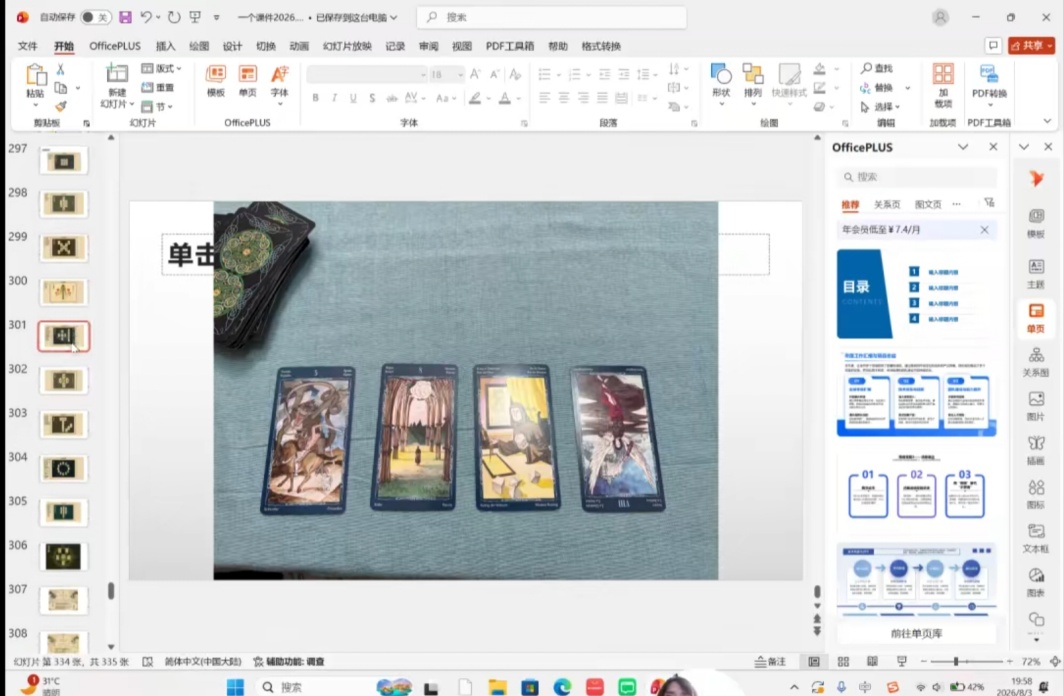
Task: Click the Find (查找) magnifier icon
Action: click(x=867, y=68)
